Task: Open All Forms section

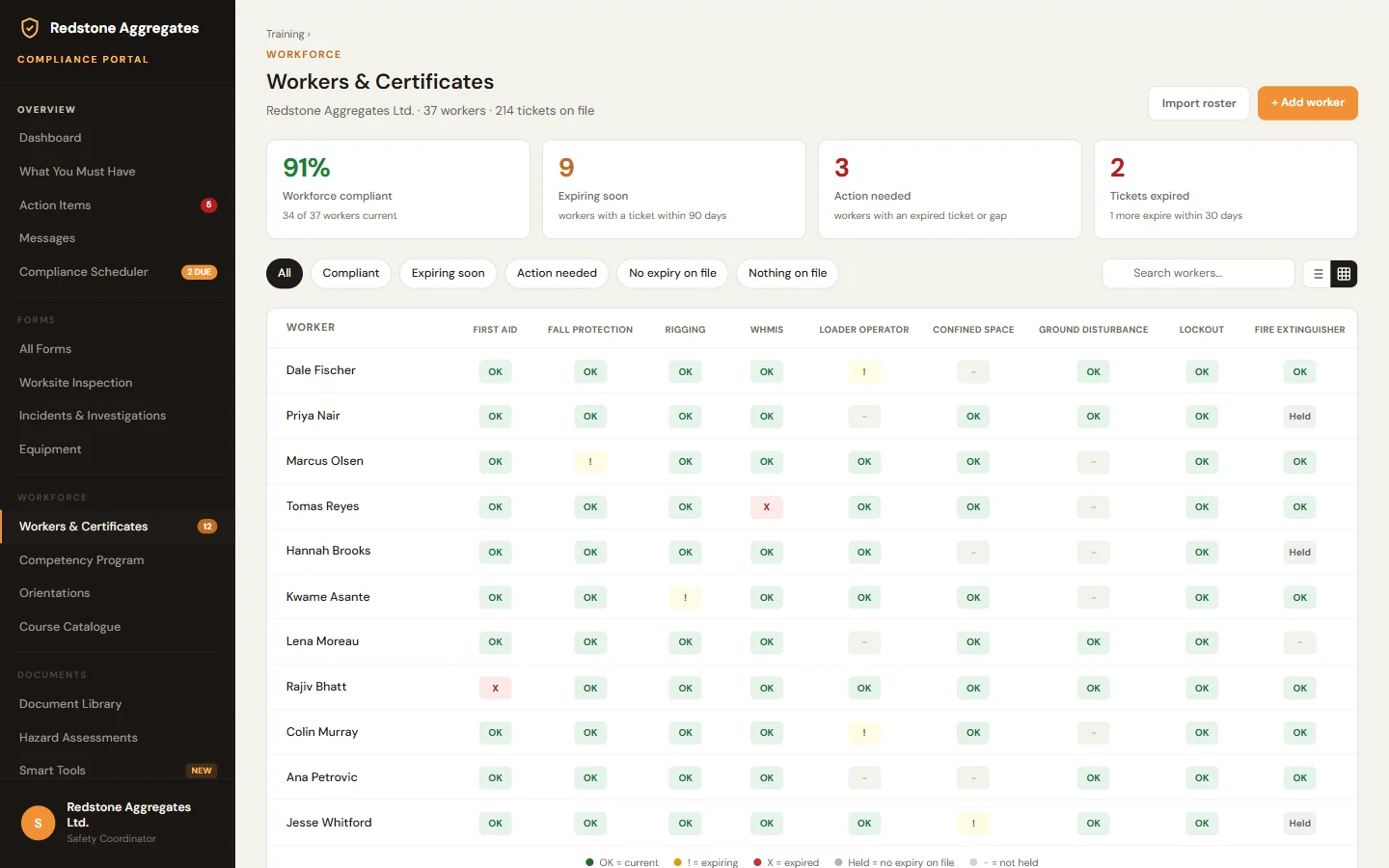Action: [x=45, y=349]
